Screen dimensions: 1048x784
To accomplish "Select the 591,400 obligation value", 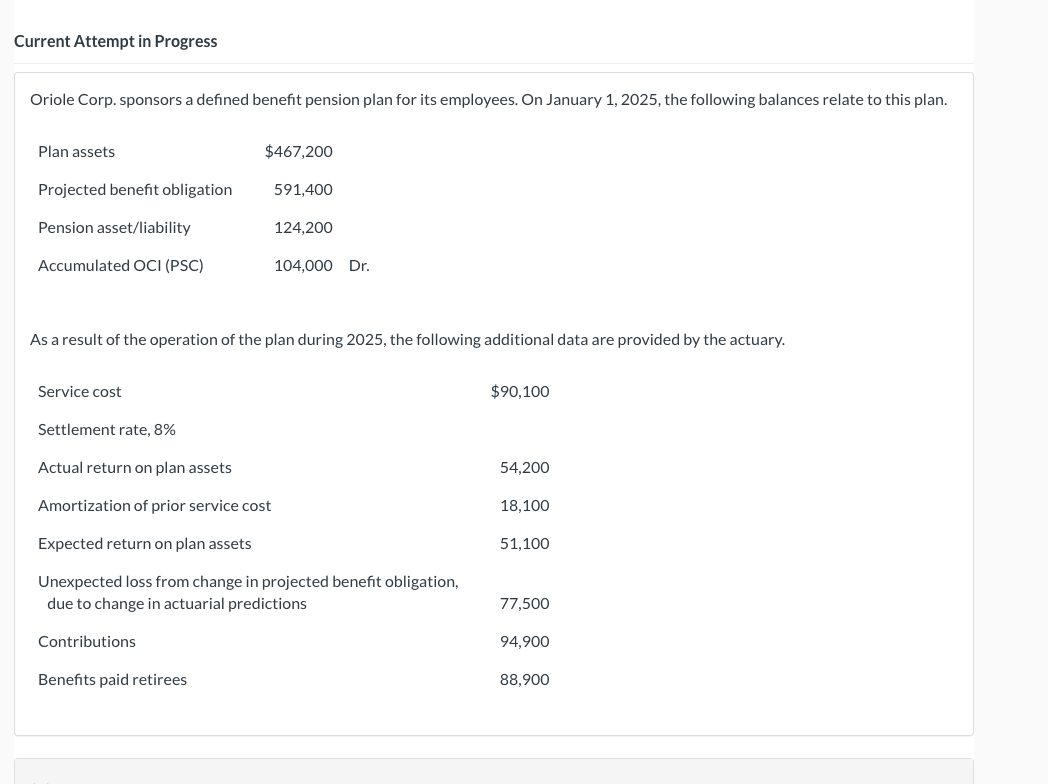I will 303,189.
